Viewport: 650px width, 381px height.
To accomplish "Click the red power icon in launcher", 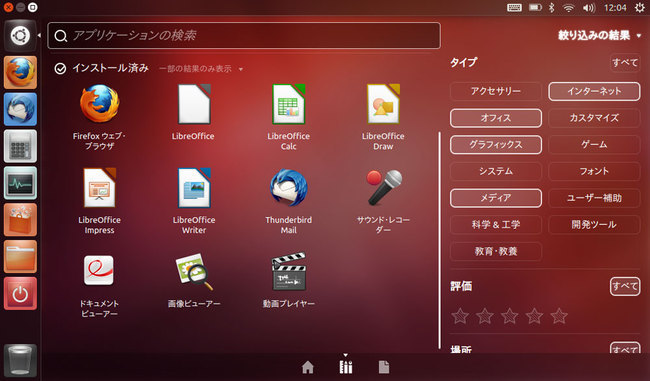I will 20,294.
